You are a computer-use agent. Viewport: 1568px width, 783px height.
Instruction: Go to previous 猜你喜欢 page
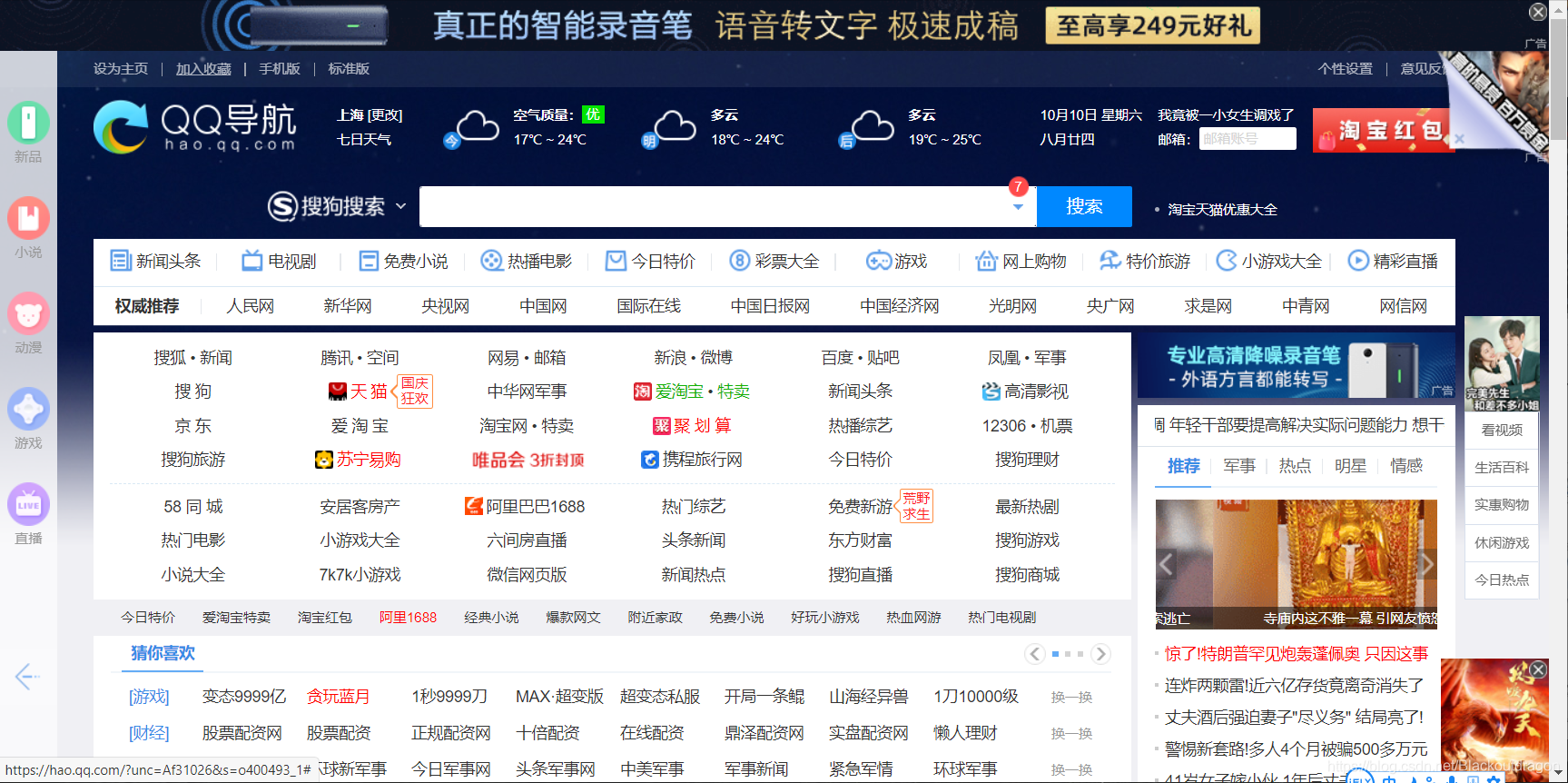point(1034,654)
